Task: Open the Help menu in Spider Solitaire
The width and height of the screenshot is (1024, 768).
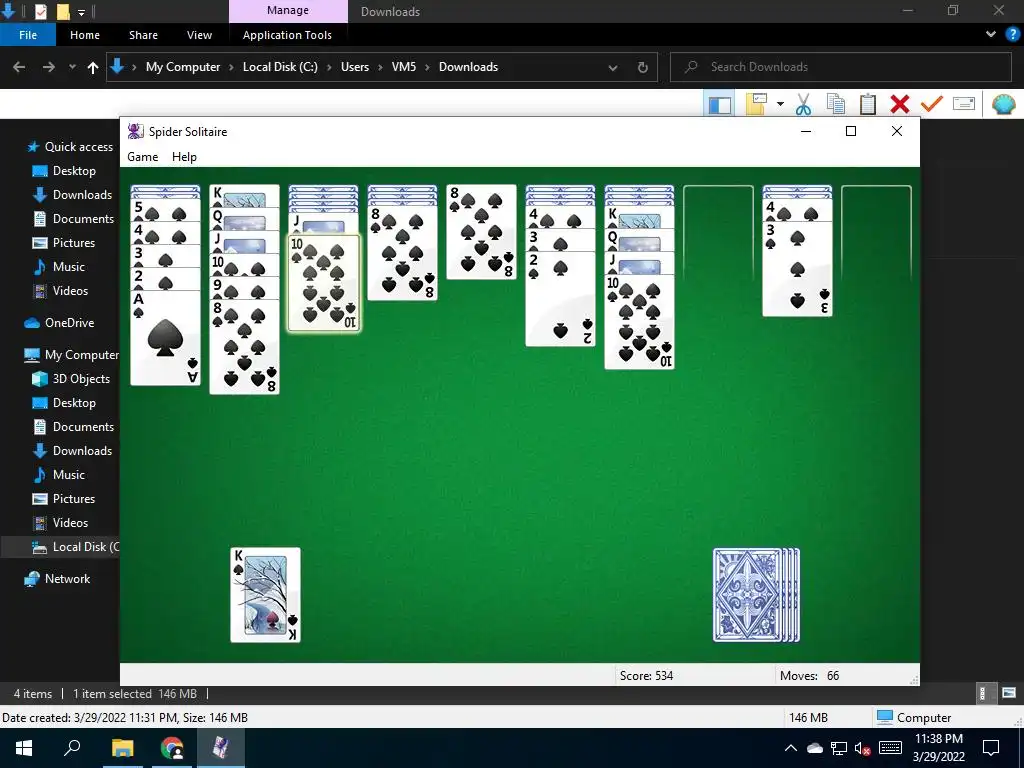Action: pyautogui.click(x=184, y=157)
